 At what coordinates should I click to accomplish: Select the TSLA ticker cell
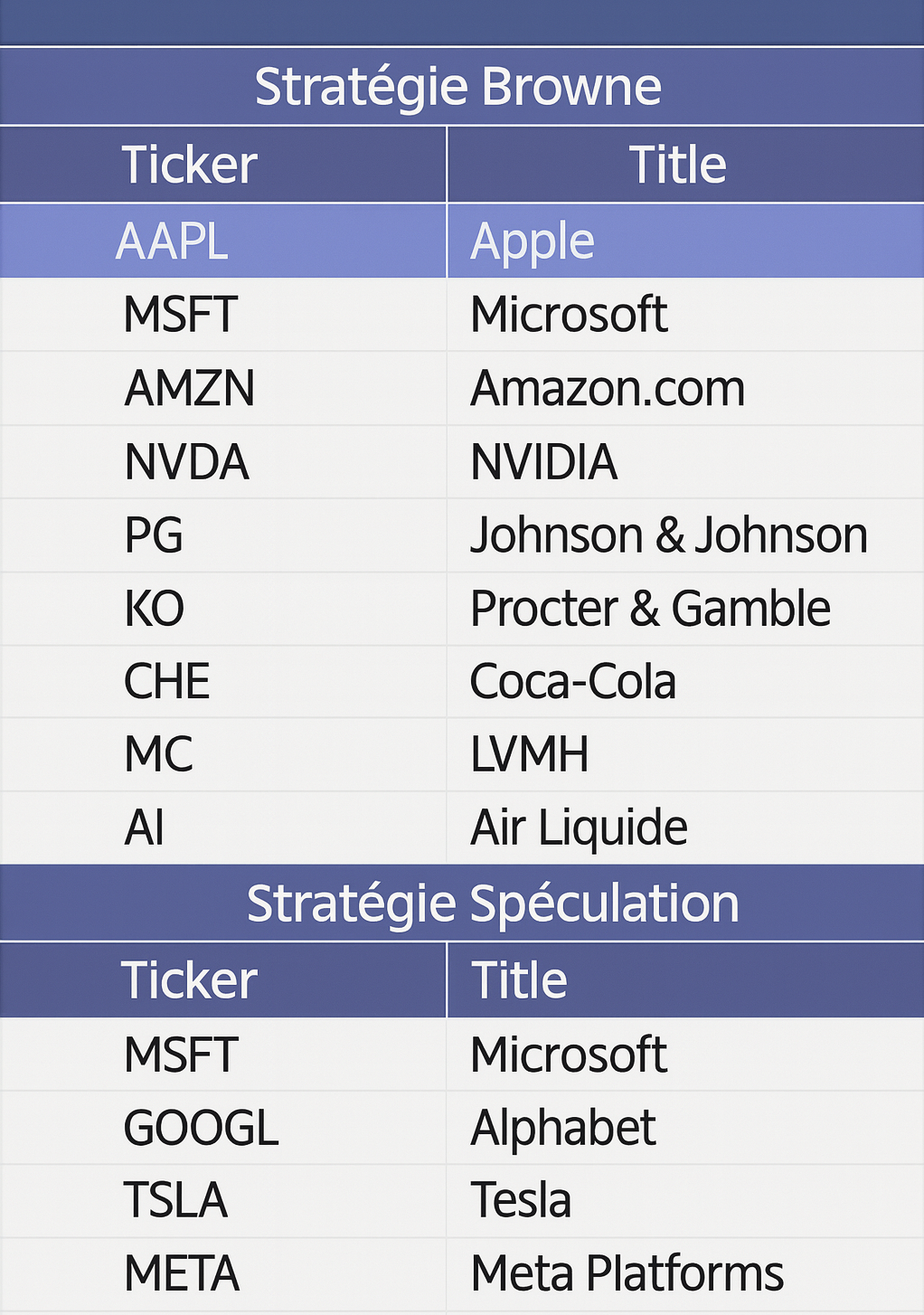pyautogui.click(x=175, y=1201)
